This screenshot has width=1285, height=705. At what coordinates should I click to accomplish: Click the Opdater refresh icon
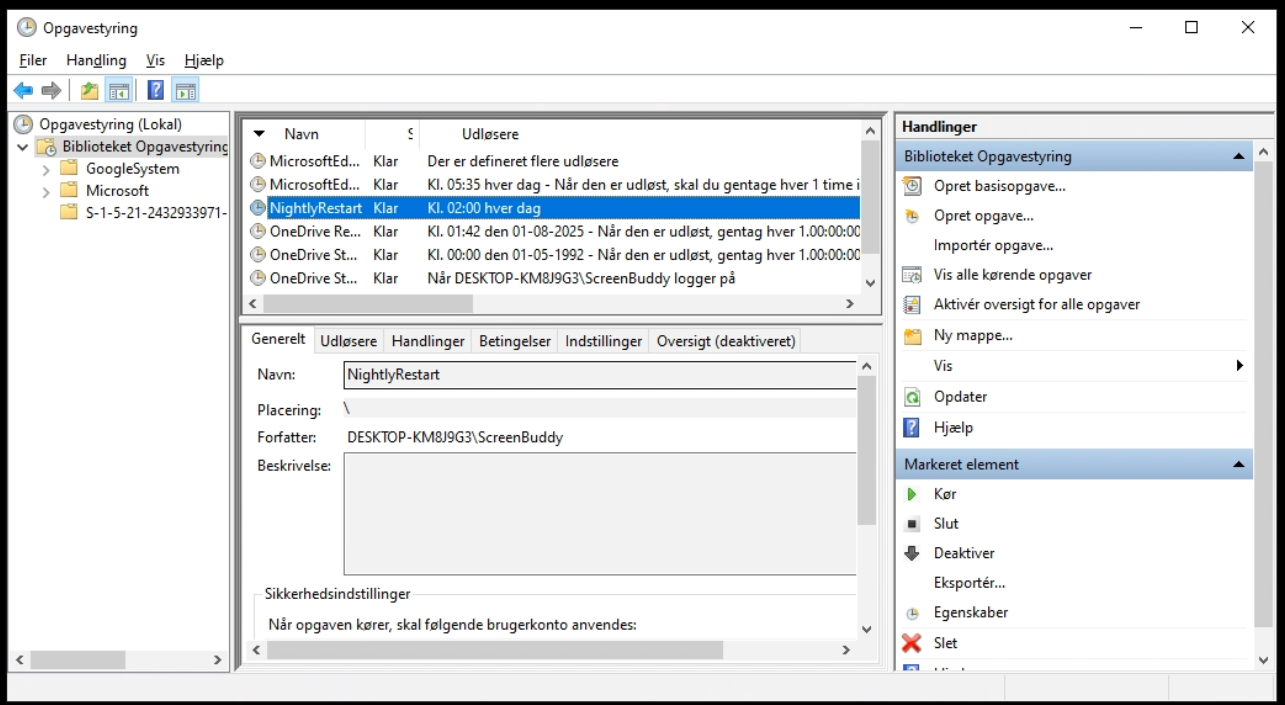(x=911, y=397)
